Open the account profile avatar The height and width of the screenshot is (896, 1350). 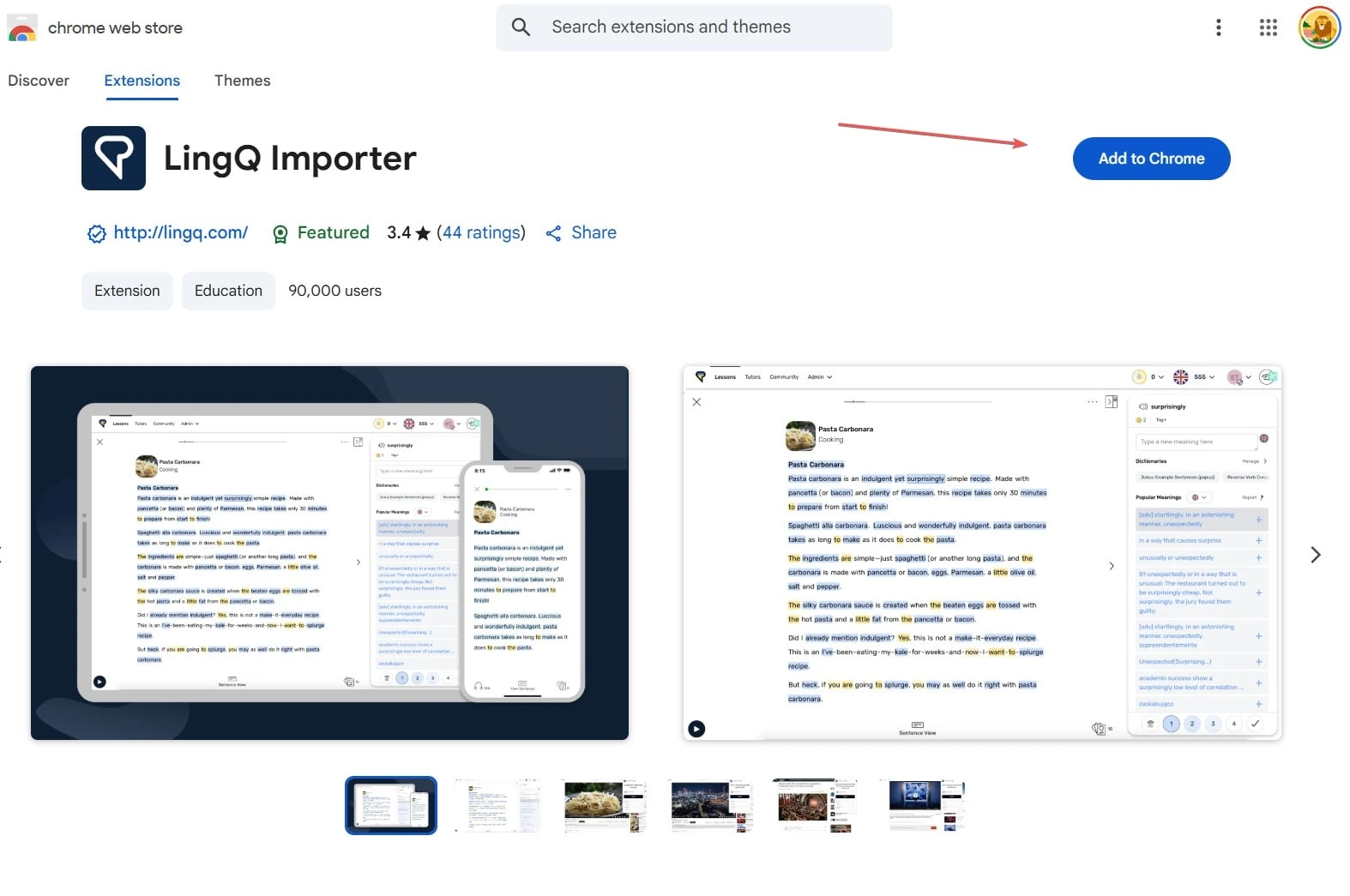tap(1319, 27)
